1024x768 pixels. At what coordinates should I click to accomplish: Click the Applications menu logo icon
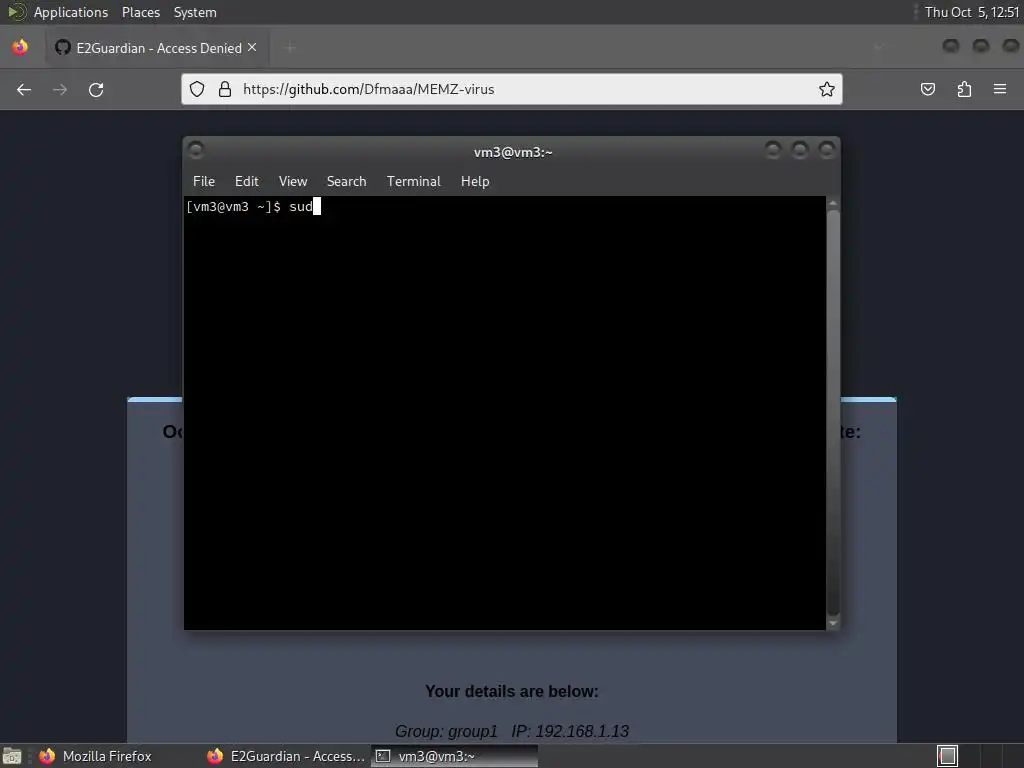tap(16, 12)
